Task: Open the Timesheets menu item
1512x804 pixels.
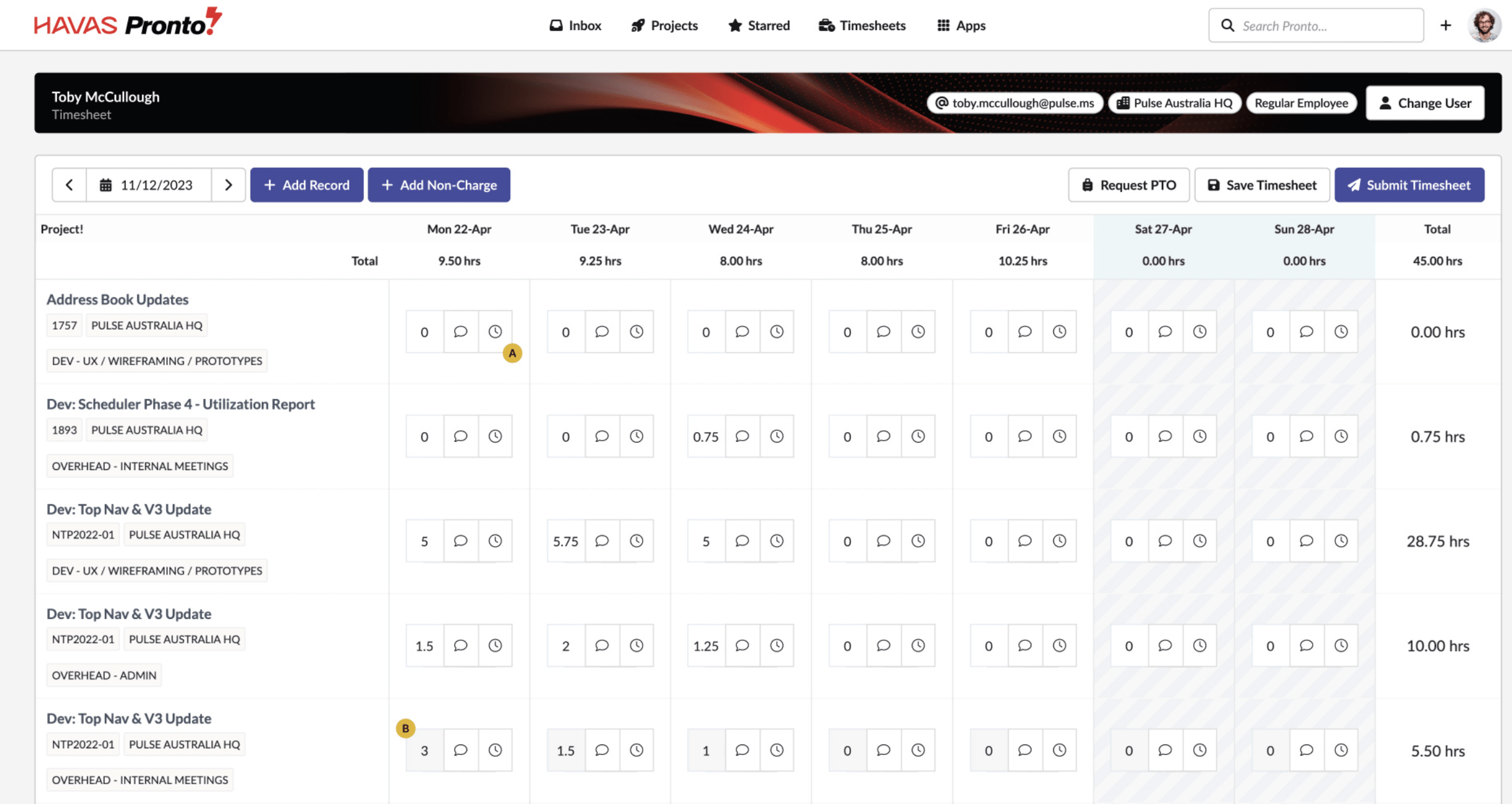Action: pos(862,25)
